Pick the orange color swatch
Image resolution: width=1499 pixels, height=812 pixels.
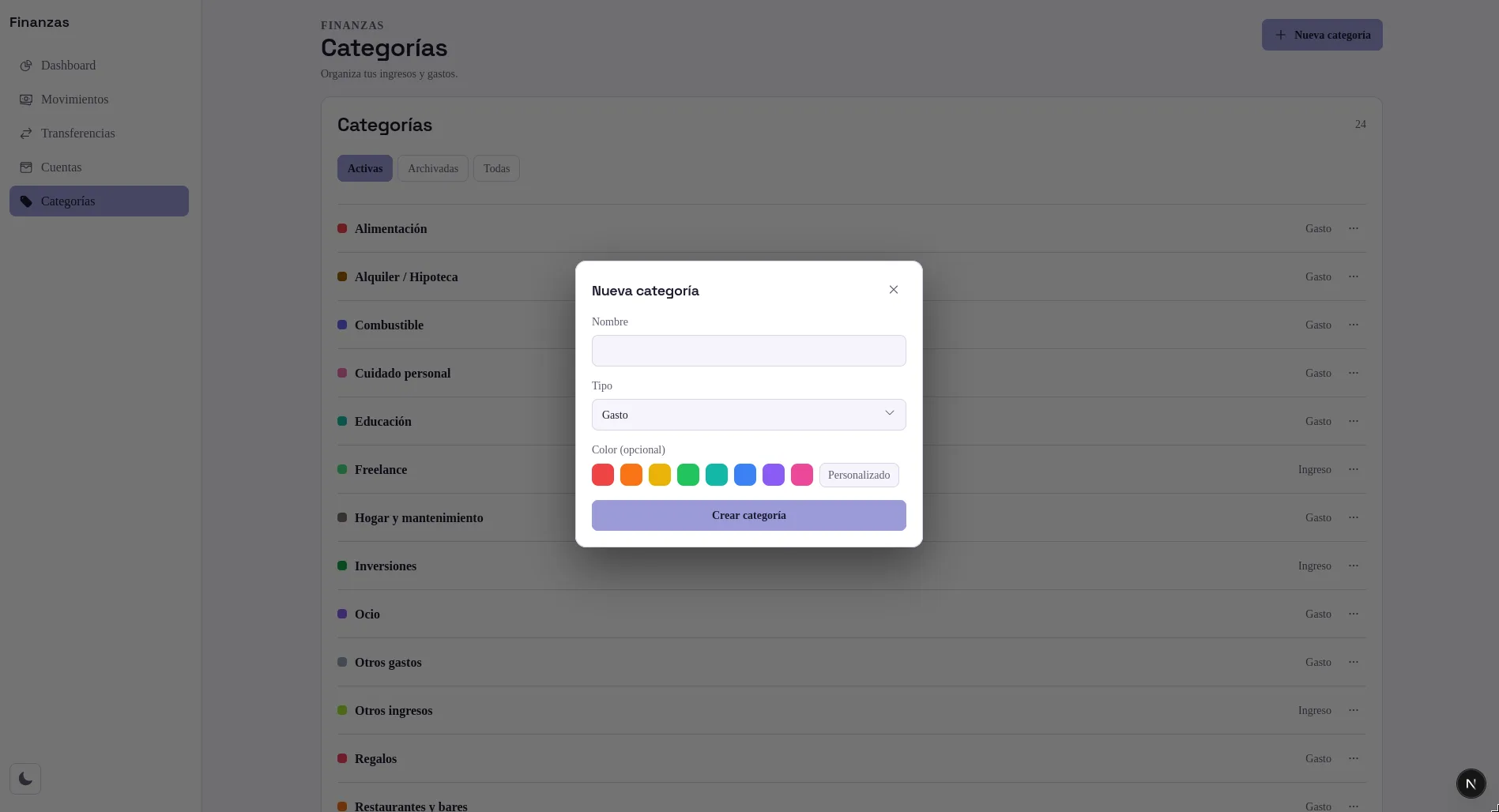pos(631,475)
